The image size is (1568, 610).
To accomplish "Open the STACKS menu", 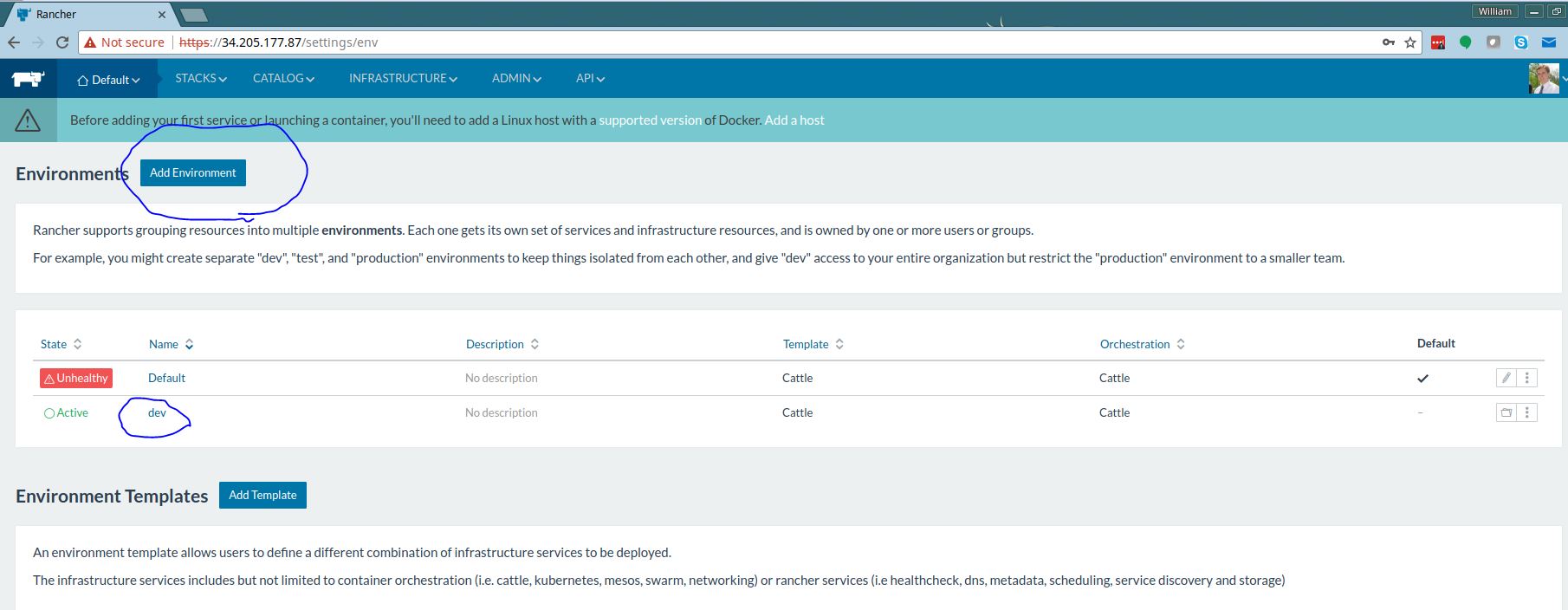I will (201, 78).
